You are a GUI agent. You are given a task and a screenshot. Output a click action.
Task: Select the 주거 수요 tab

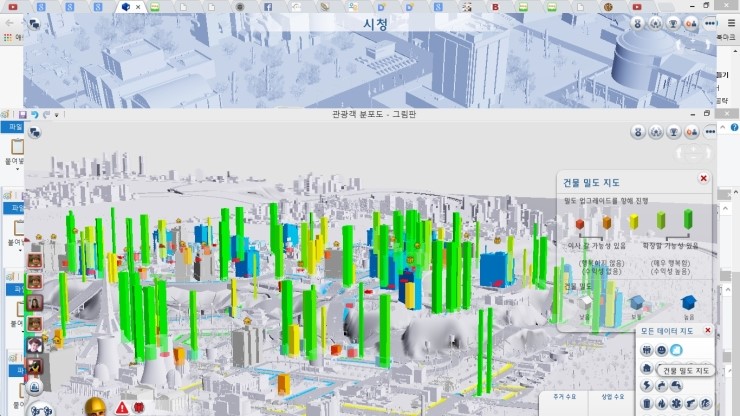(x=564, y=397)
